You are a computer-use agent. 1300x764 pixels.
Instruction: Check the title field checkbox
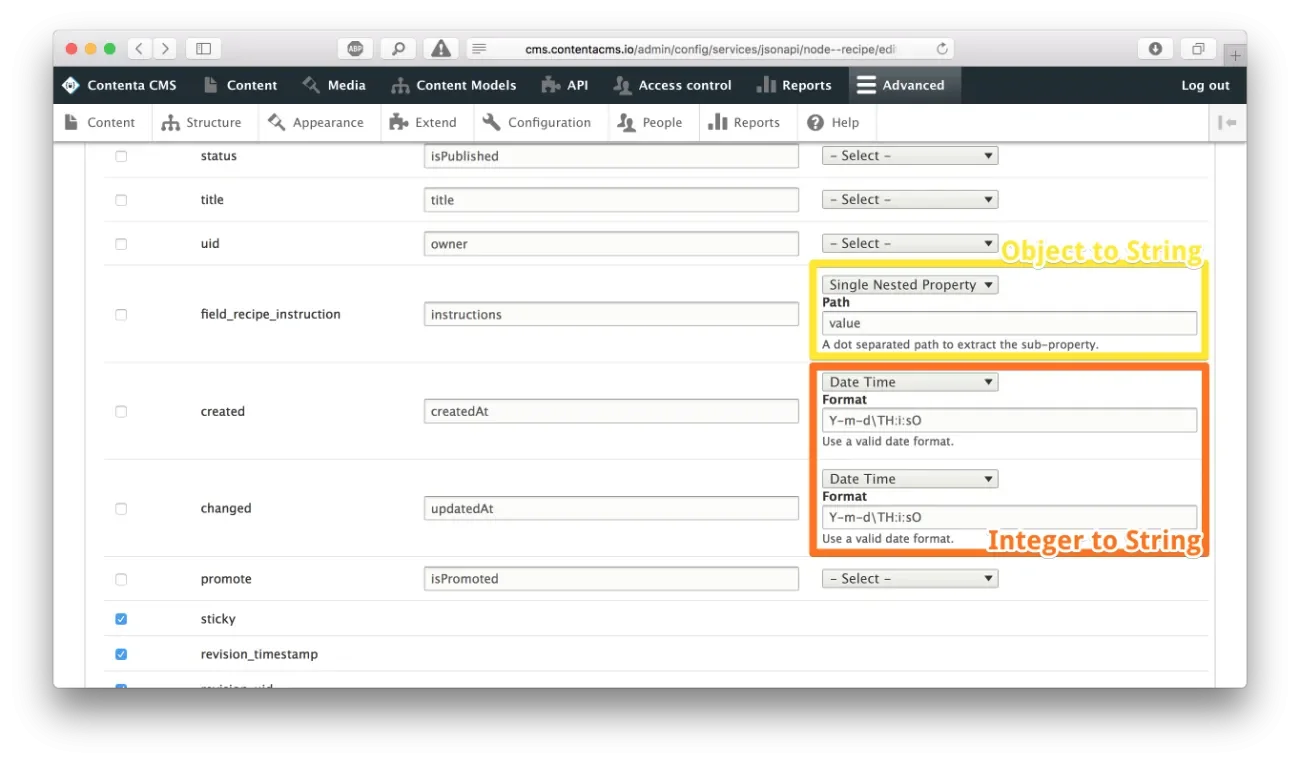121,200
